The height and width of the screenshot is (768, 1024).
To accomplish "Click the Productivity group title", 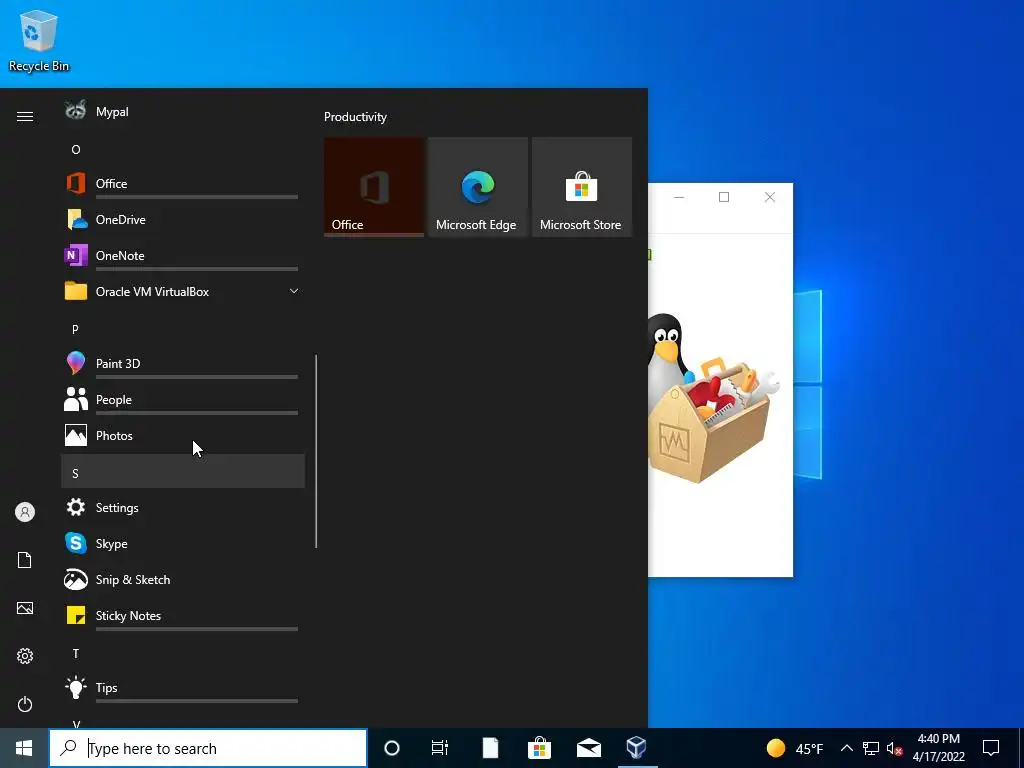I will (x=355, y=117).
